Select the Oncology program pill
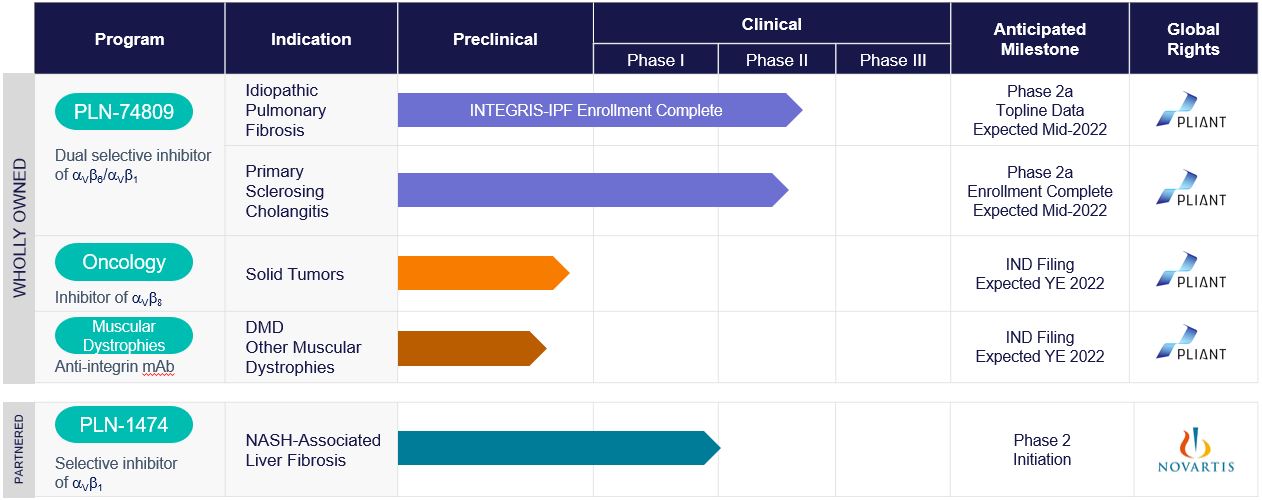 click(124, 262)
